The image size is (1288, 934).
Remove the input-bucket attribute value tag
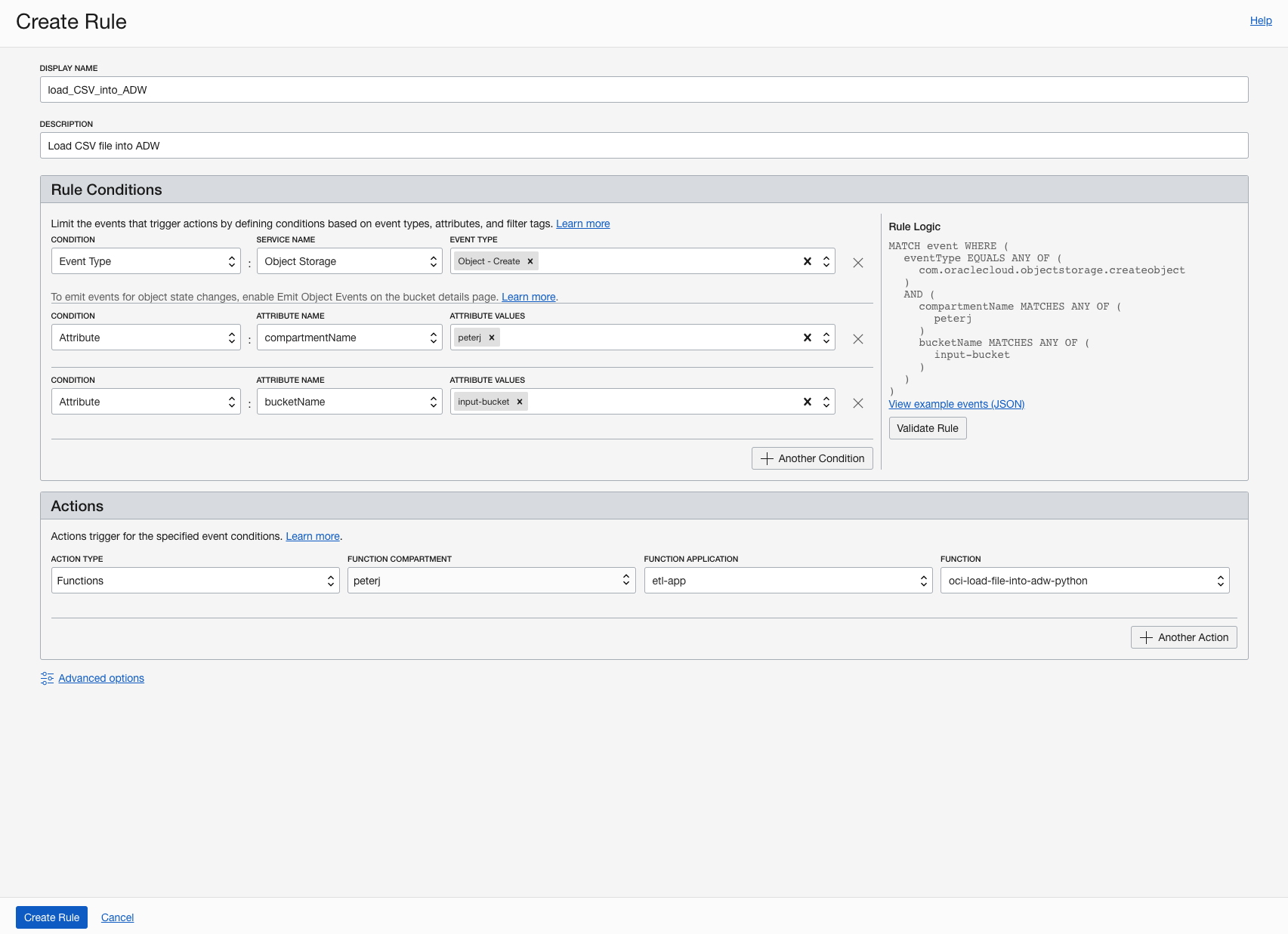(520, 402)
